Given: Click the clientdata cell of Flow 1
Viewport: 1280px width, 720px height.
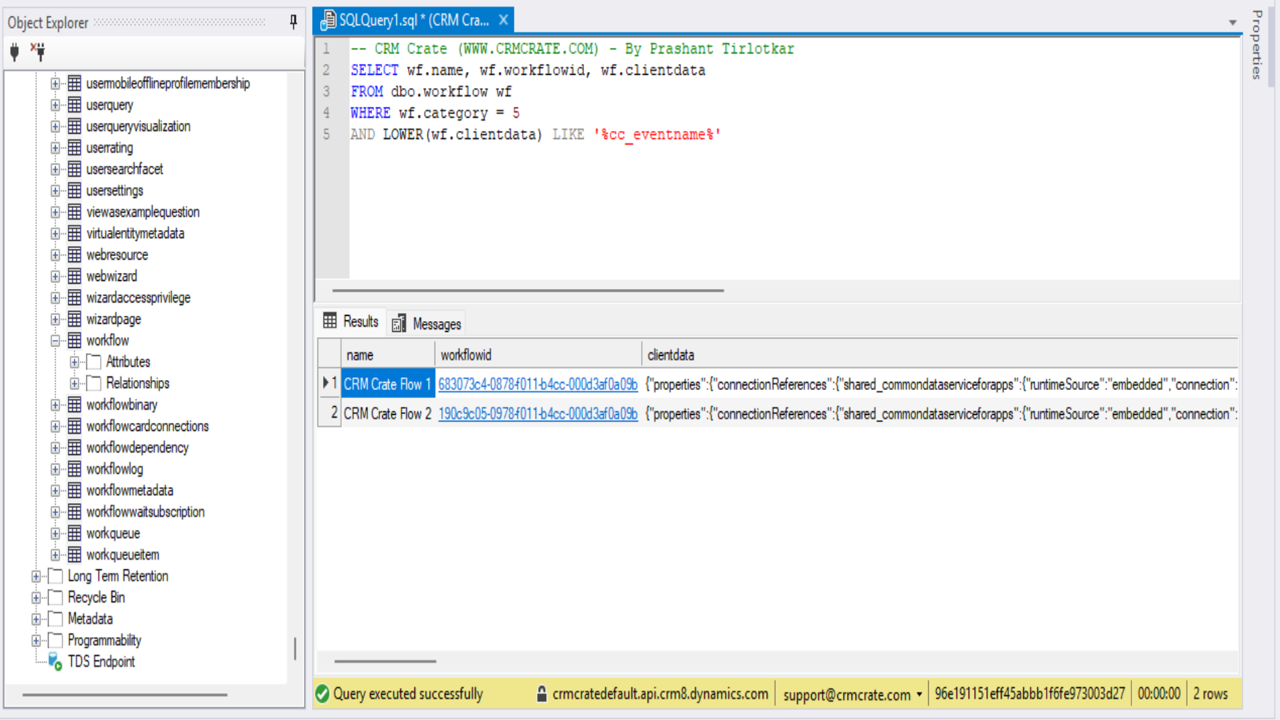Looking at the screenshot, I should click(x=940, y=384).
